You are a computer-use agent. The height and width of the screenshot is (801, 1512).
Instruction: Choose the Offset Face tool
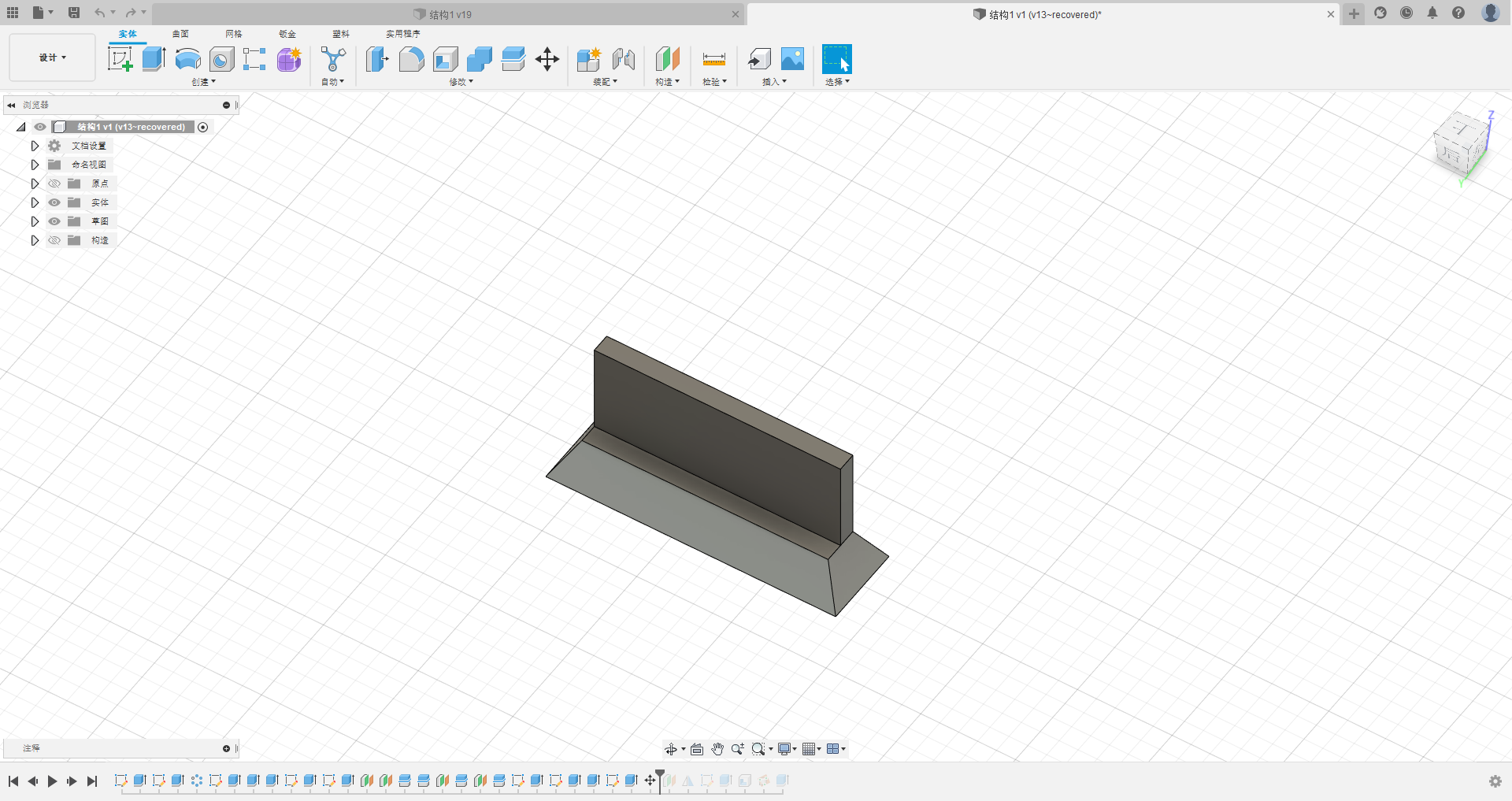pyautogui.click(x=513, y=59)
